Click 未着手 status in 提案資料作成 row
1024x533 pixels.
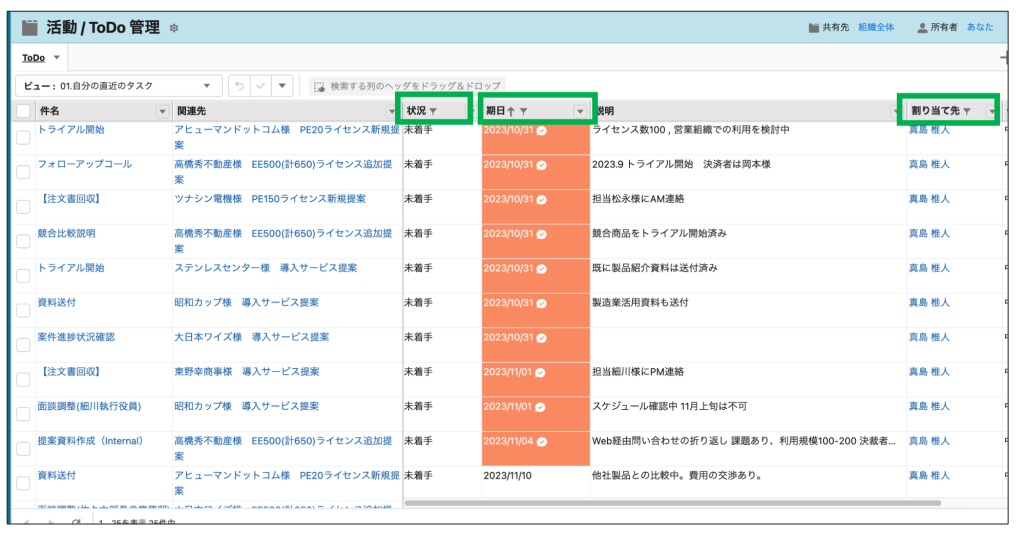(418, 441)
